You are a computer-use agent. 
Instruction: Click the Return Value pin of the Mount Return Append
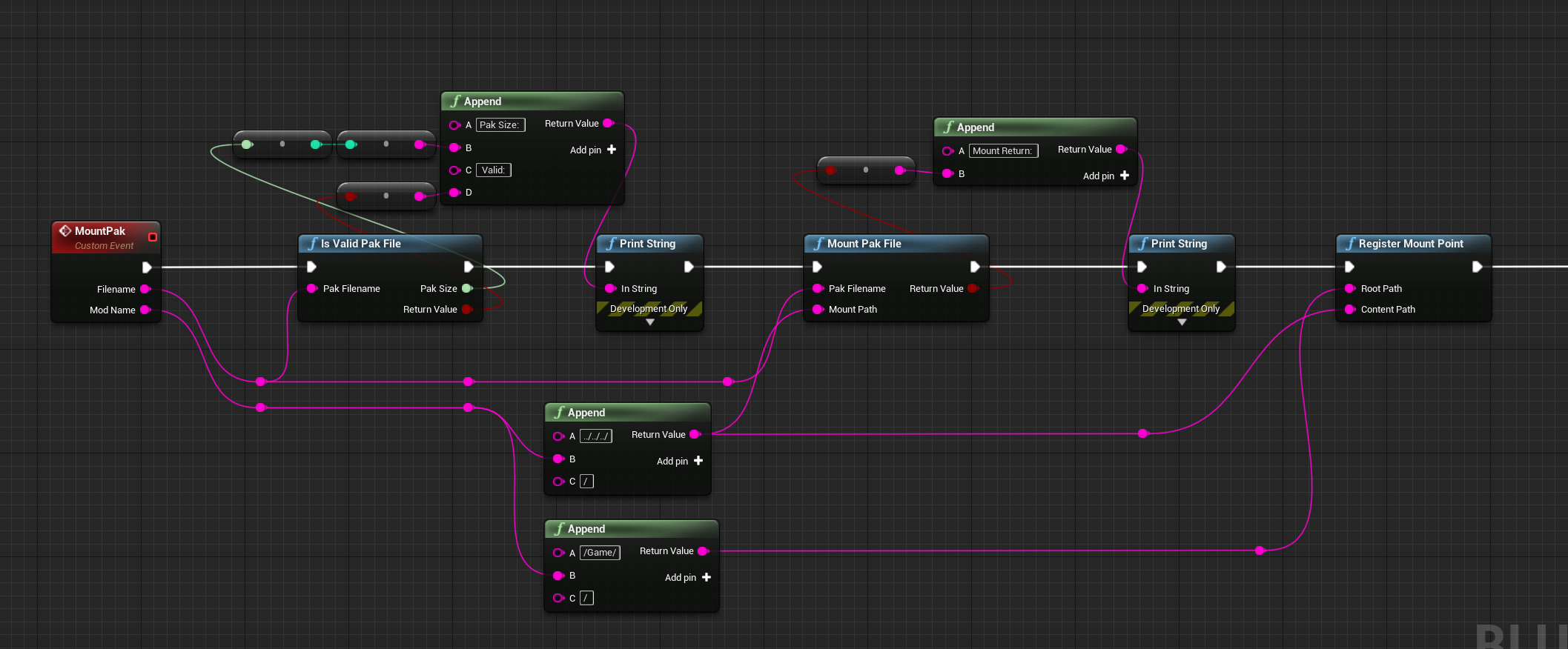[1122, 149]
